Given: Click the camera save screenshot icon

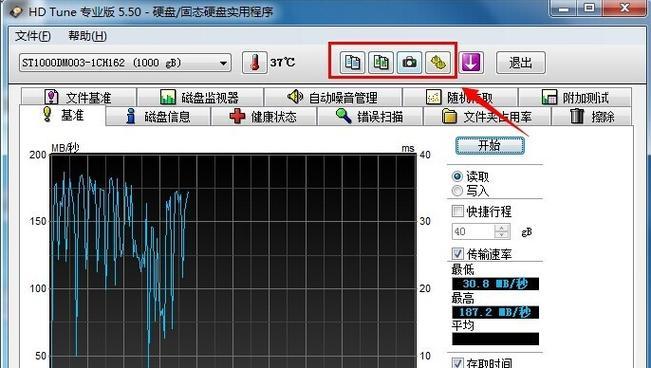Looking at the screenshot, I should pyautogui.click(x=409, y=63).
